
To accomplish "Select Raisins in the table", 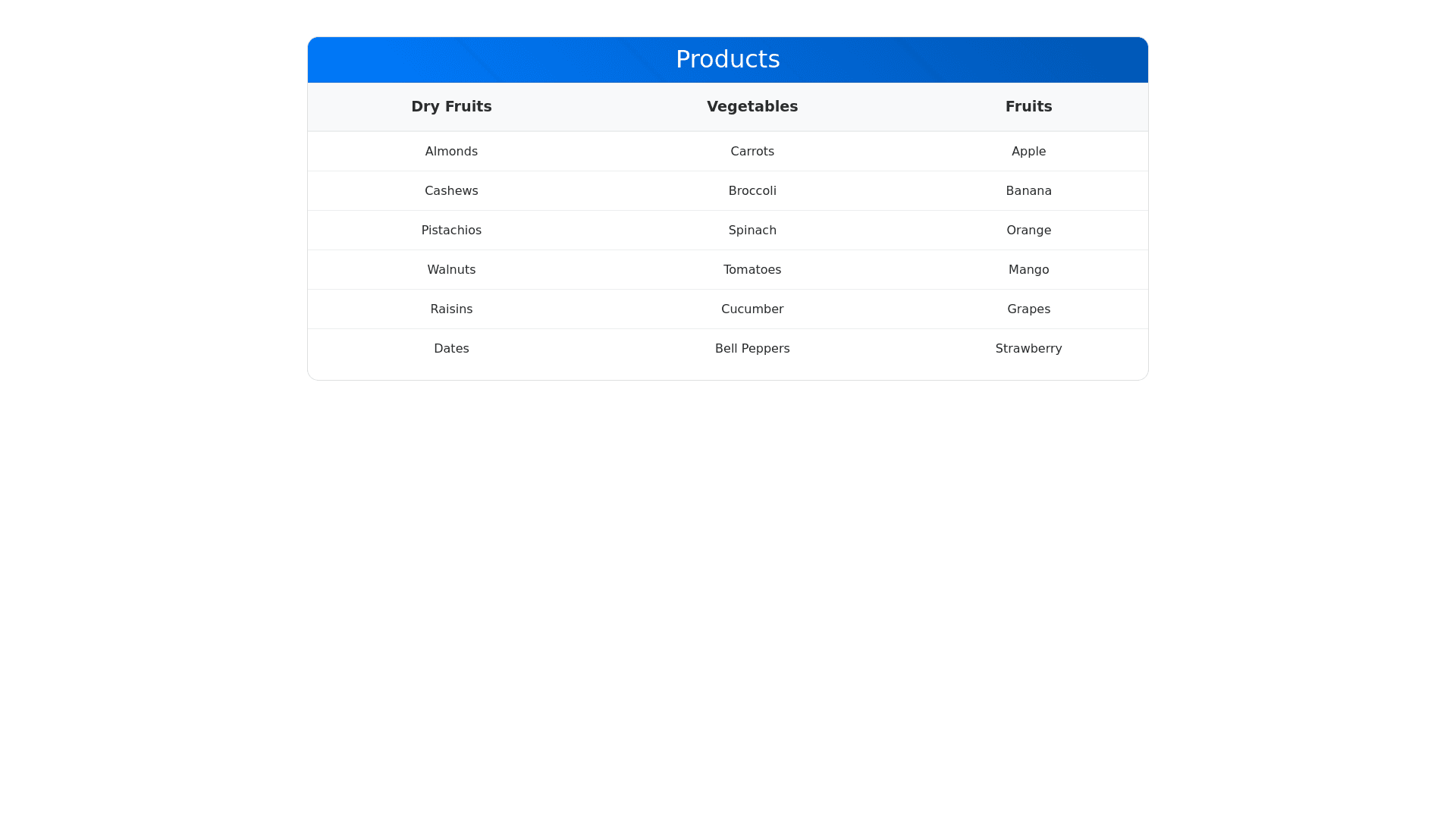I will coord(451,309).
